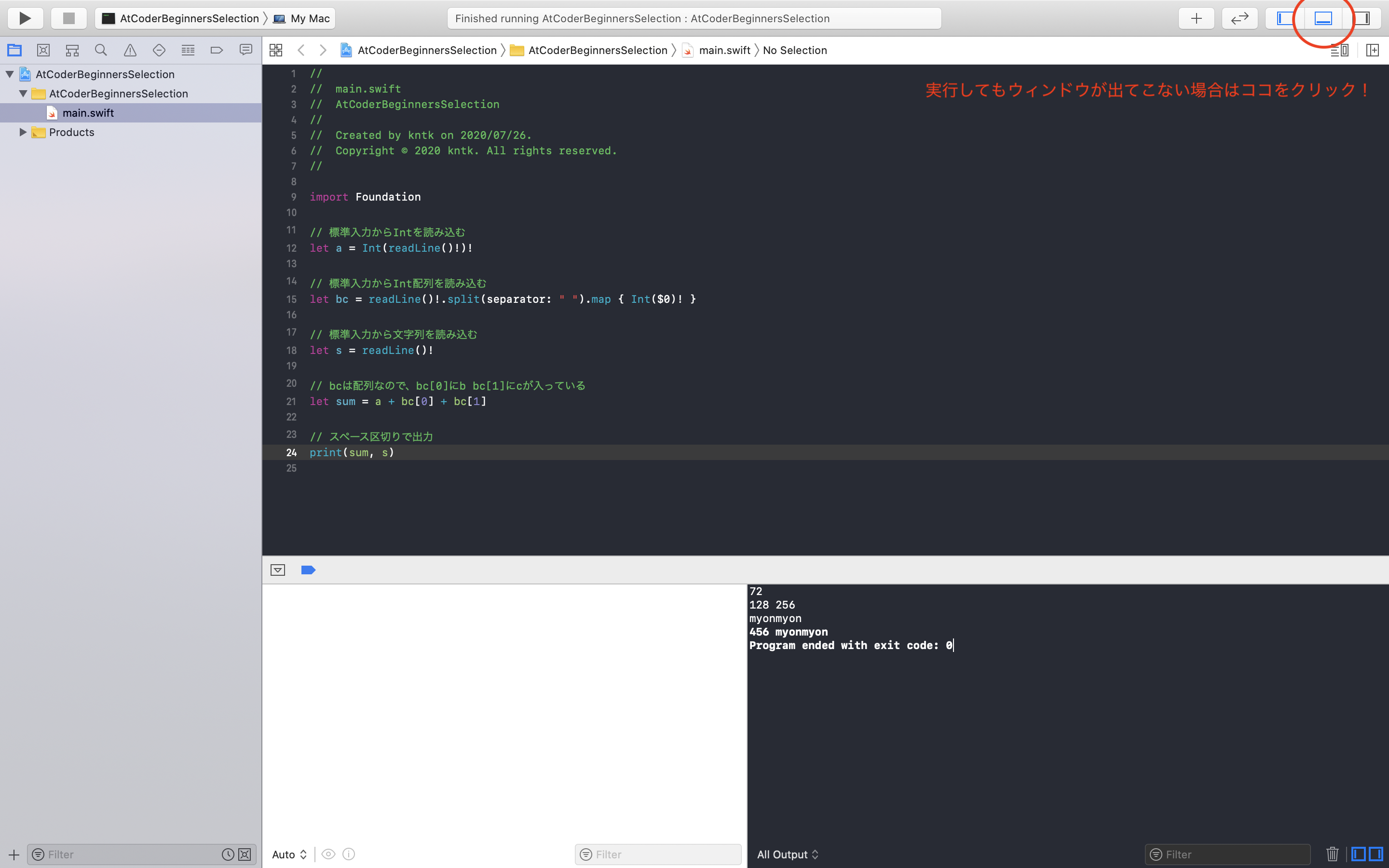Add an editor on the right

click(1372, 51)
